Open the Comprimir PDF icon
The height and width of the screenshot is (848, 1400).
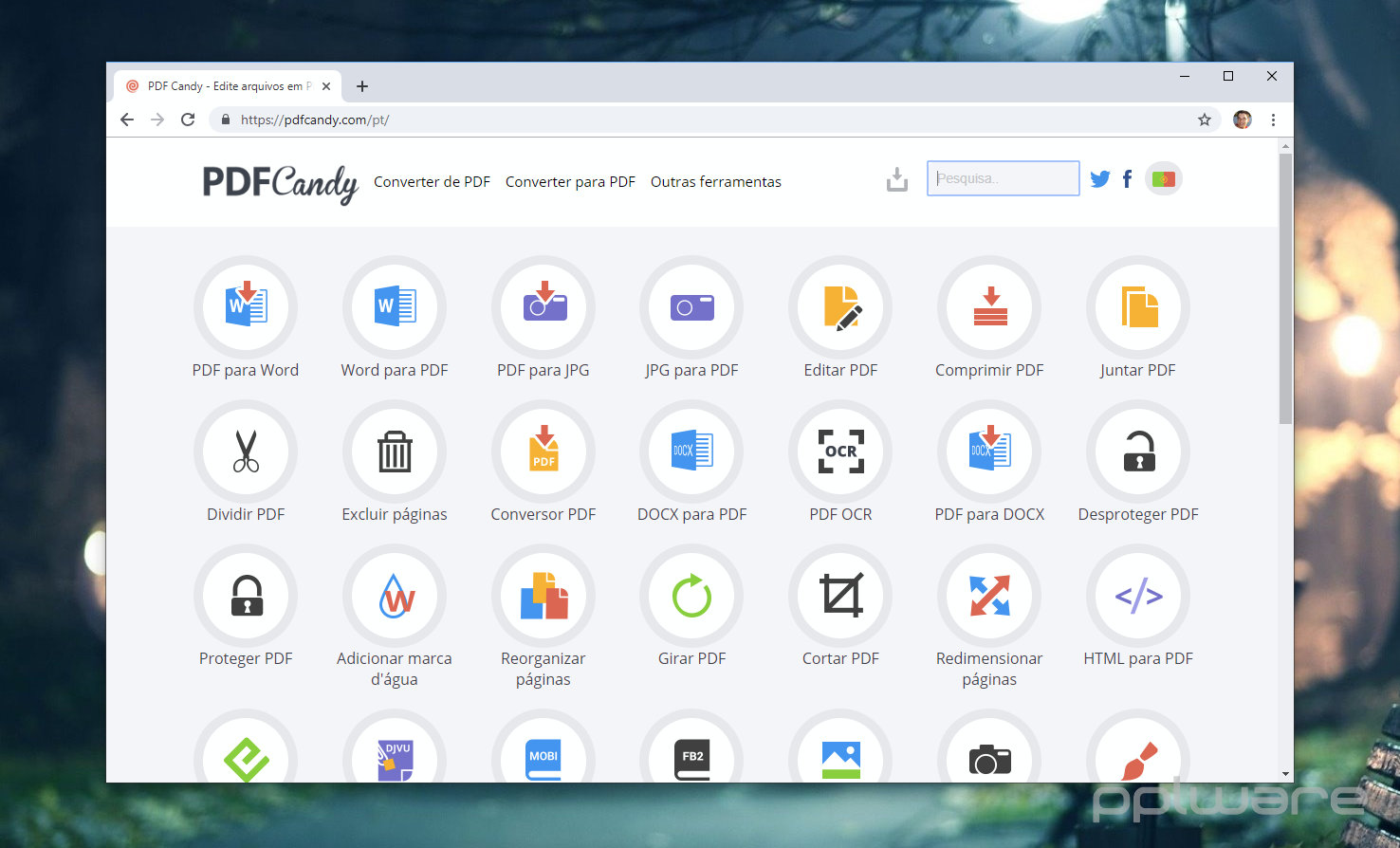(x=989, y=307)
